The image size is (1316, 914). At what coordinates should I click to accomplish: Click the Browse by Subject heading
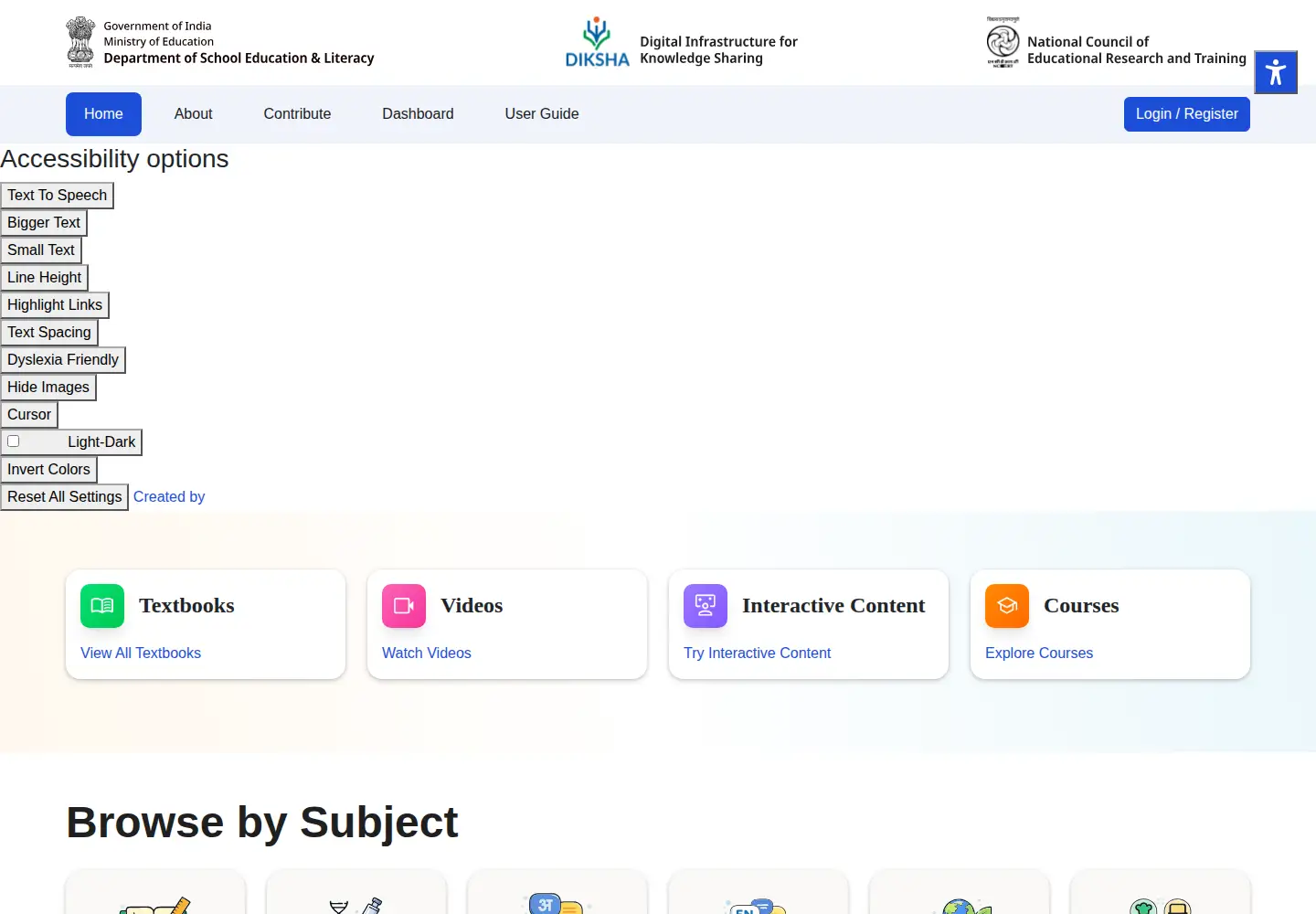click(262, 823)
